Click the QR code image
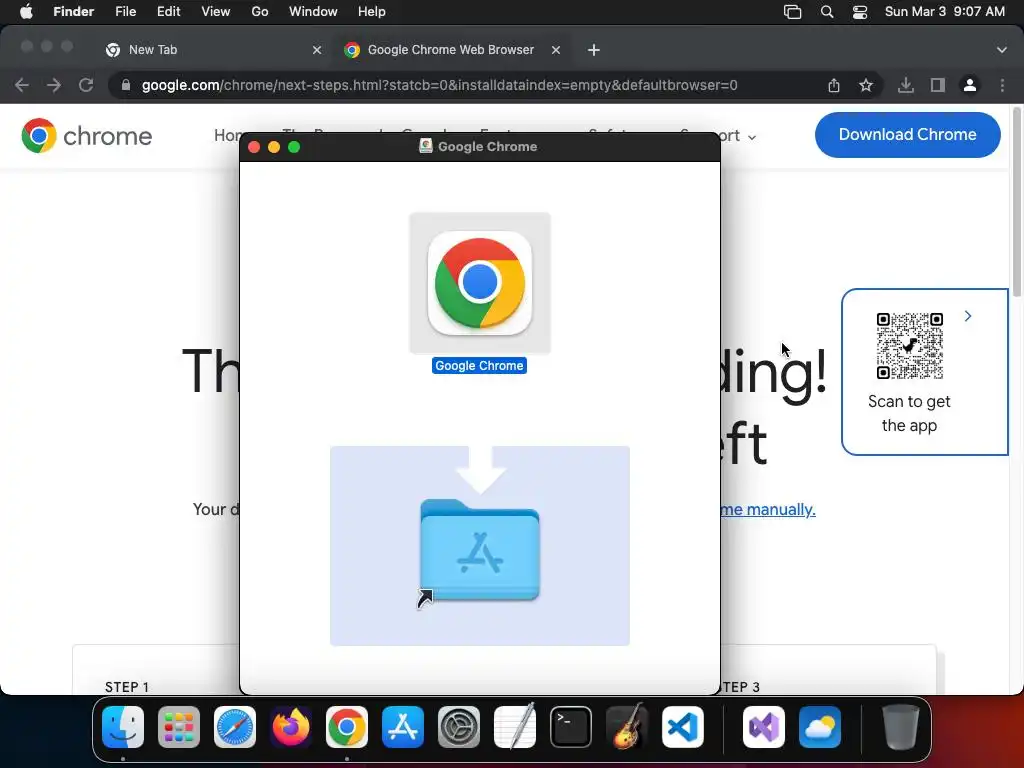 click(x=910, y=345)
